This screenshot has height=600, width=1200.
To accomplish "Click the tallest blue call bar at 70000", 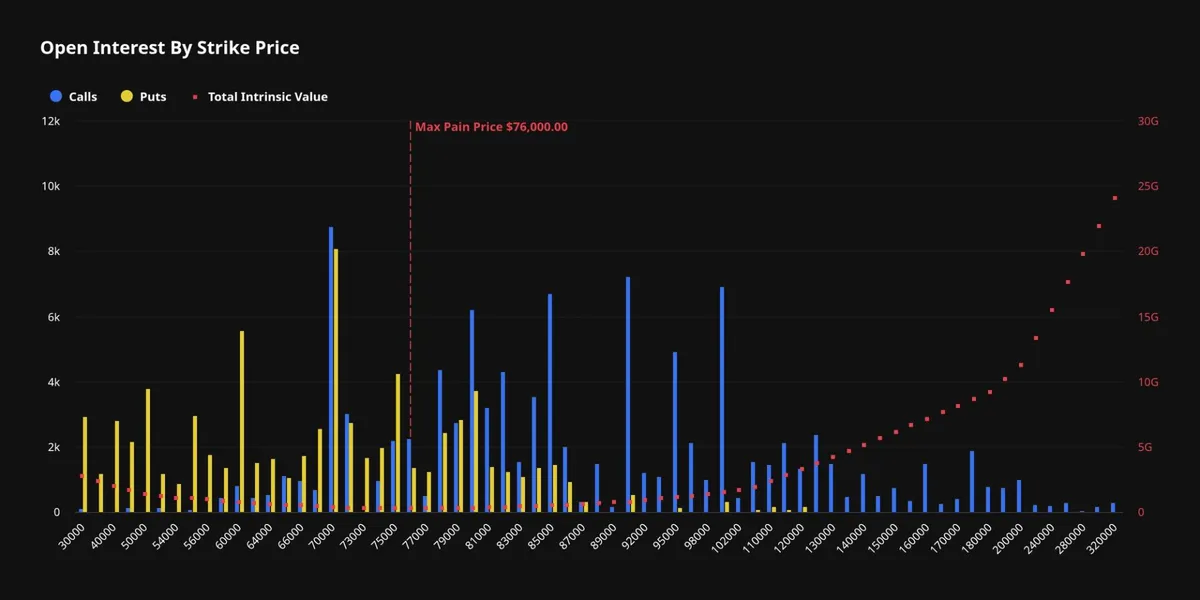I will (331, 369).
